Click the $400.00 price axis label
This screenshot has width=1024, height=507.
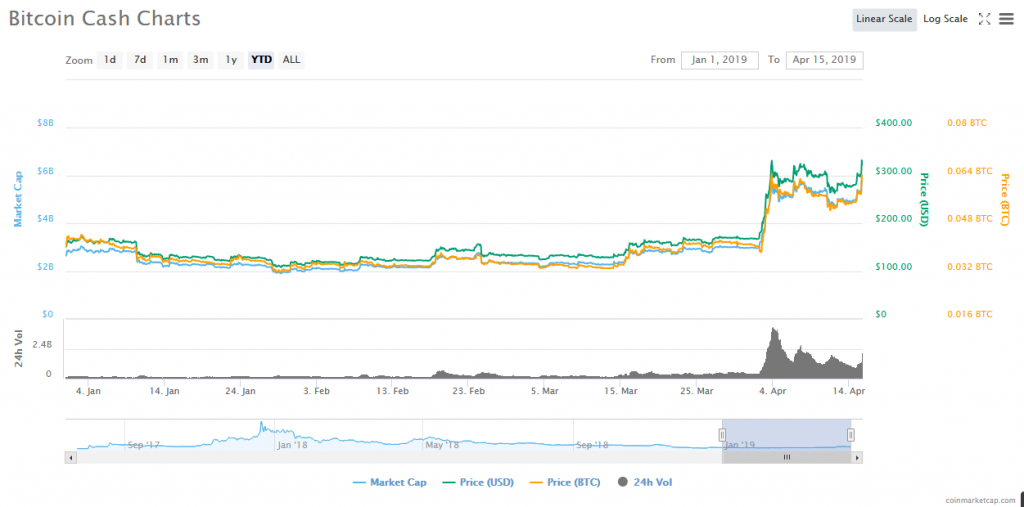pos(894,123)
